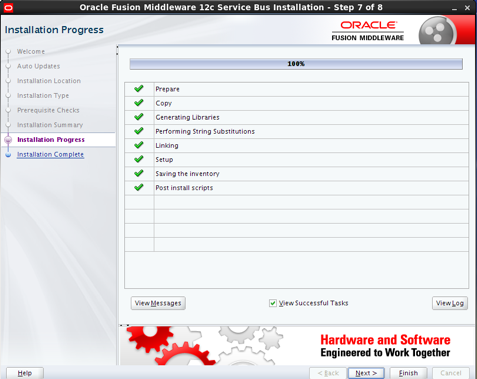Click the Saving the inventory text
Image resolution: width=477 pixels, height=379 pixels.
pyautogui.click(x=187, y=174)
